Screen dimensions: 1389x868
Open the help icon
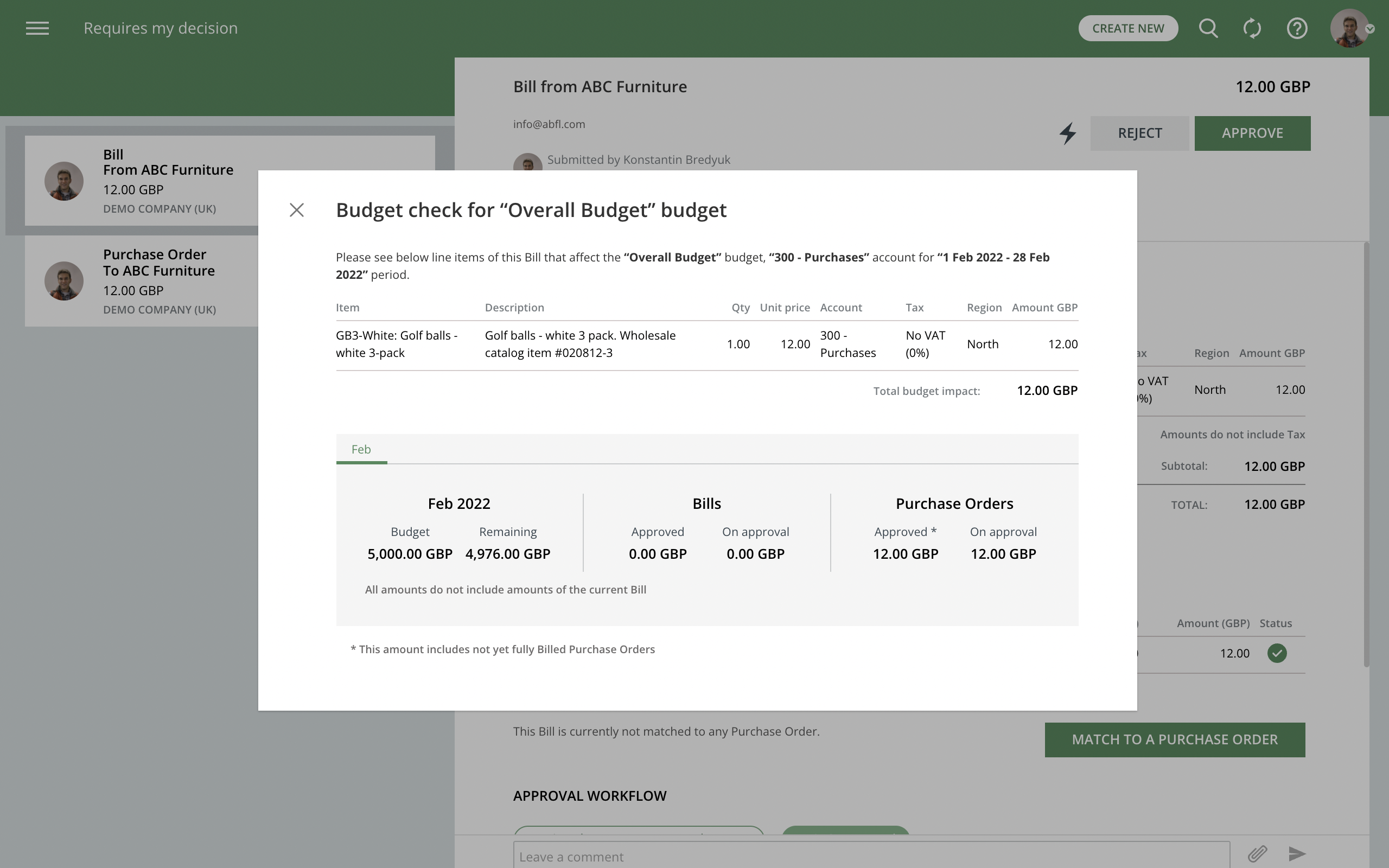1297,28
